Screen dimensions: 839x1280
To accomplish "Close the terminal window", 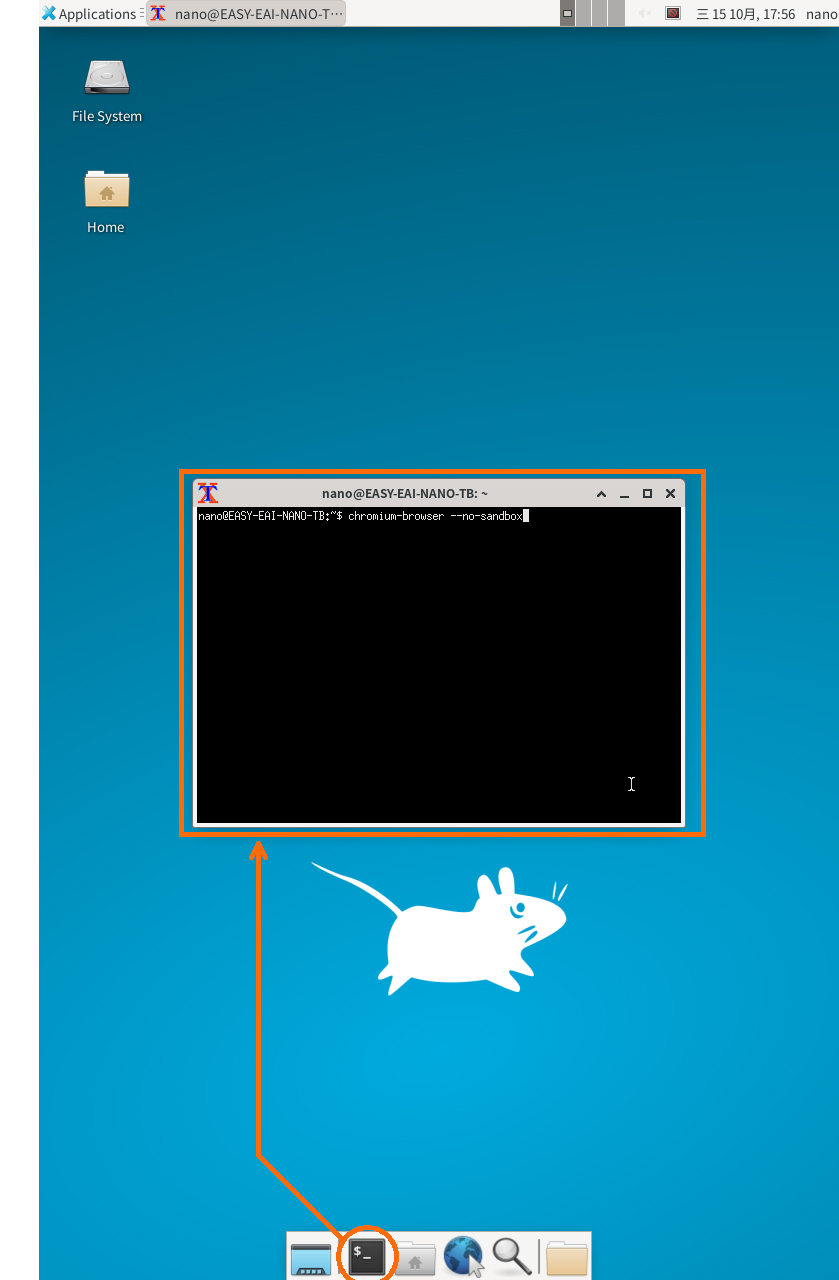I will (x=670, y=493).
